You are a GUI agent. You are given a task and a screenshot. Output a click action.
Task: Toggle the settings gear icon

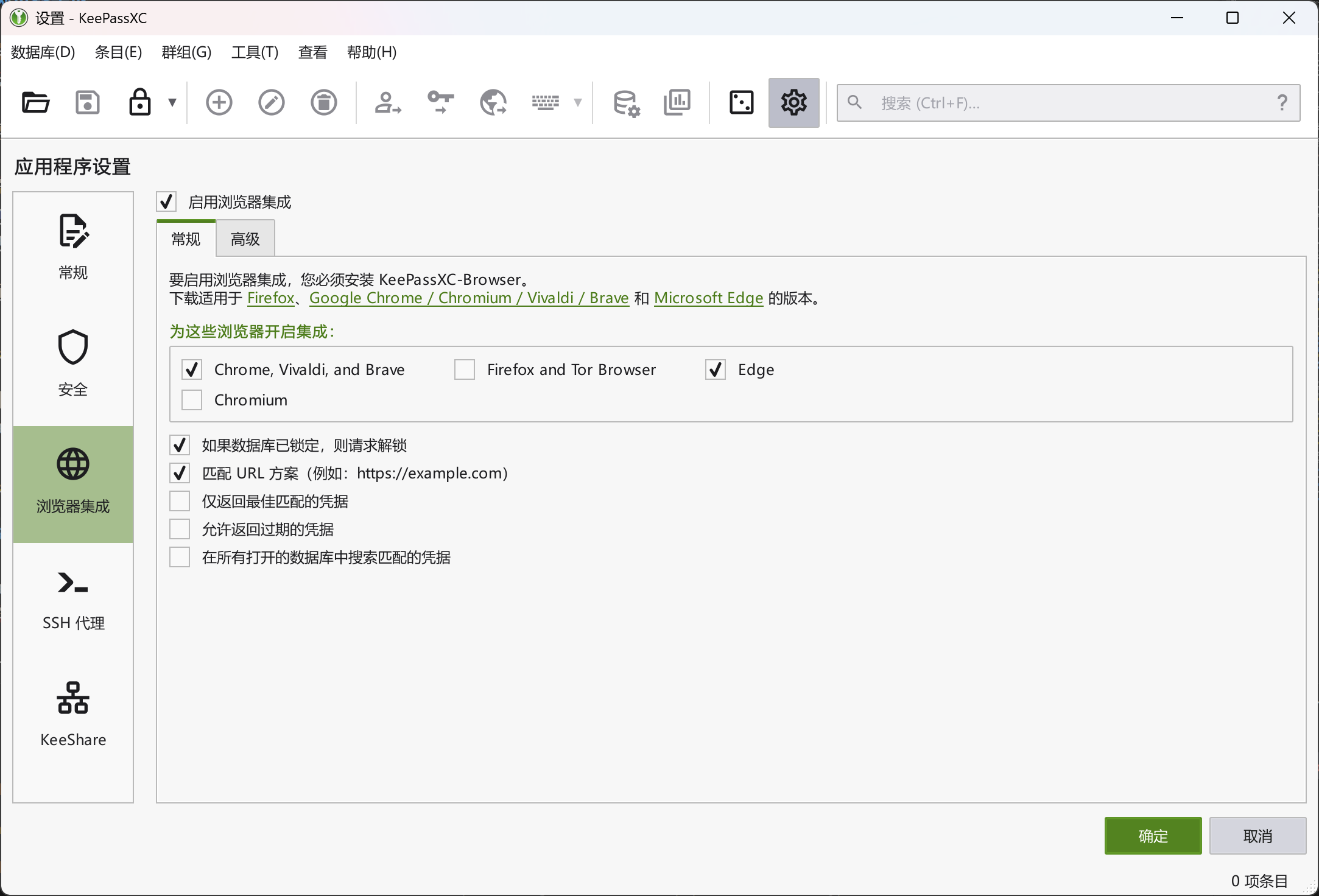pyautogui.click(x=794, y=102)
